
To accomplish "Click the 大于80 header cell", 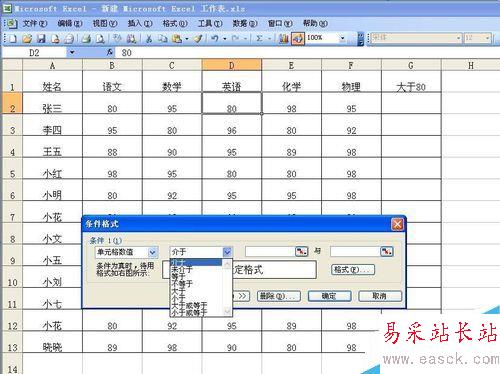I will tap(411, 82).
